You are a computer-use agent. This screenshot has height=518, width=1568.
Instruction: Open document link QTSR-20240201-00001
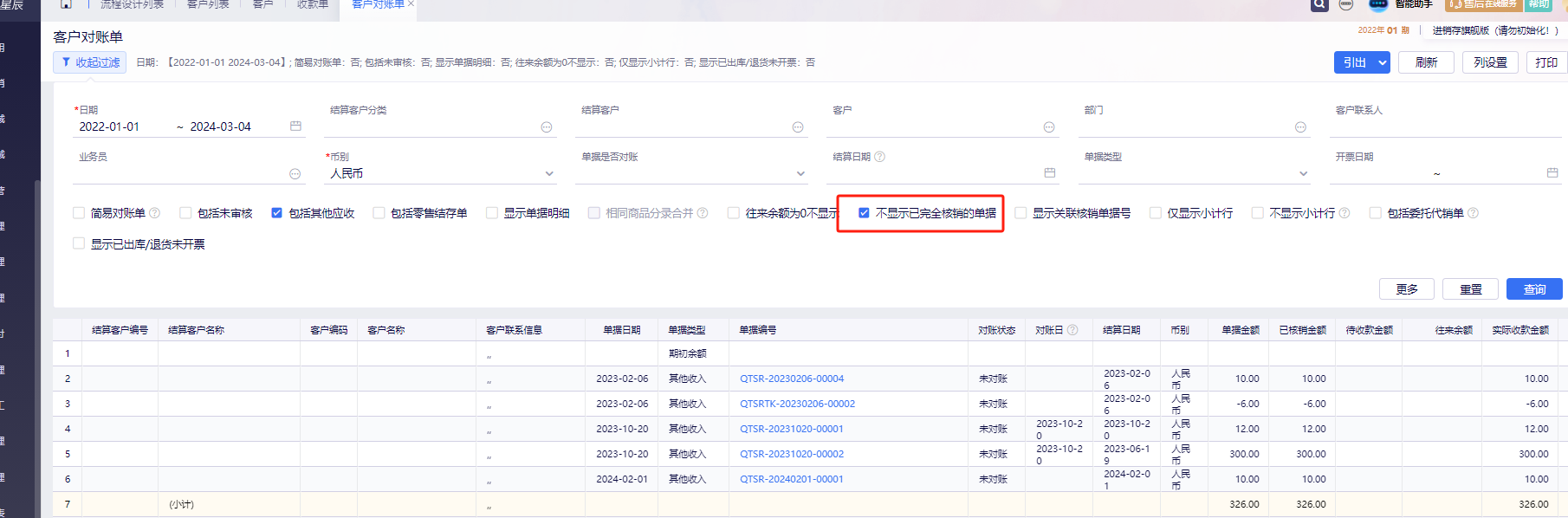[792, 479]
